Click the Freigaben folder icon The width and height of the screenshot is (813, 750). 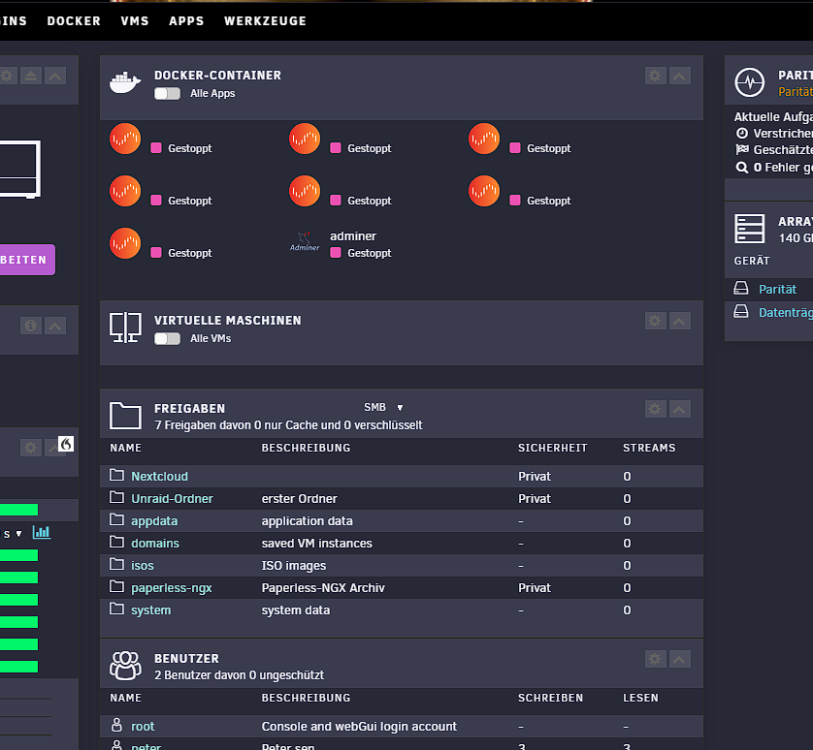125,415
